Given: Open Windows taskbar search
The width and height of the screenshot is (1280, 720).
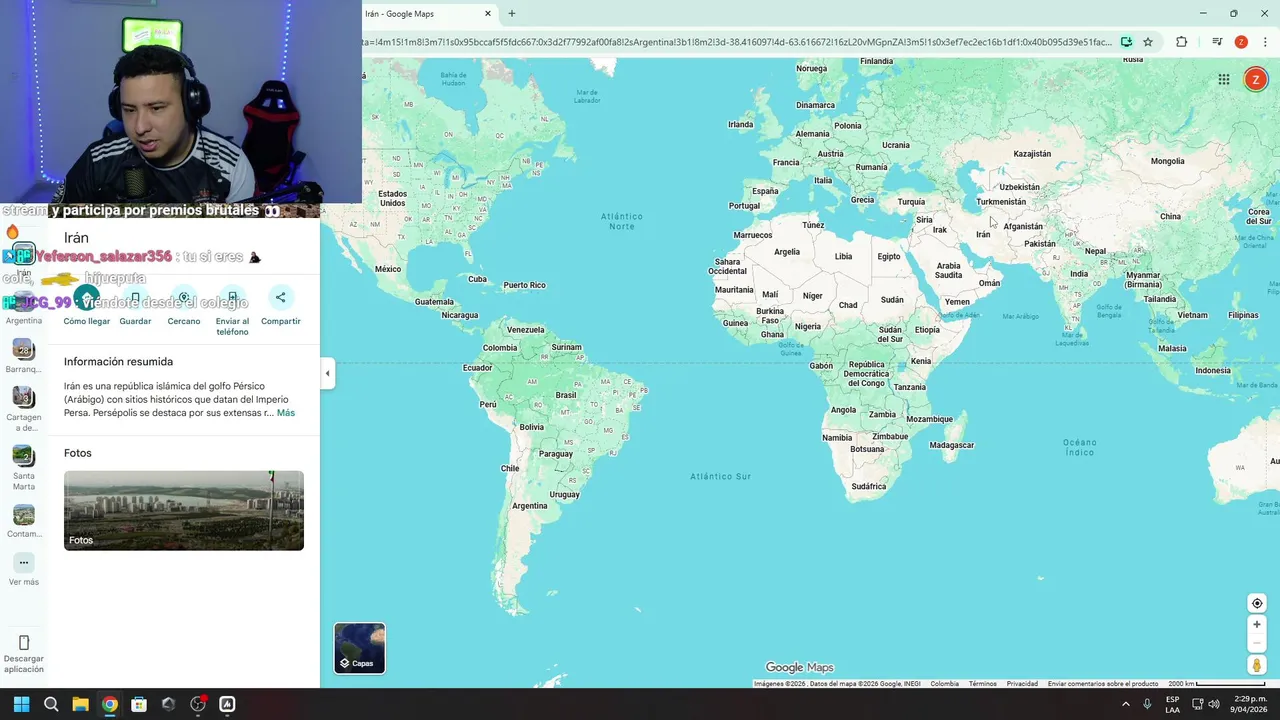Looking at the screenshot, I should pos(51,704).
